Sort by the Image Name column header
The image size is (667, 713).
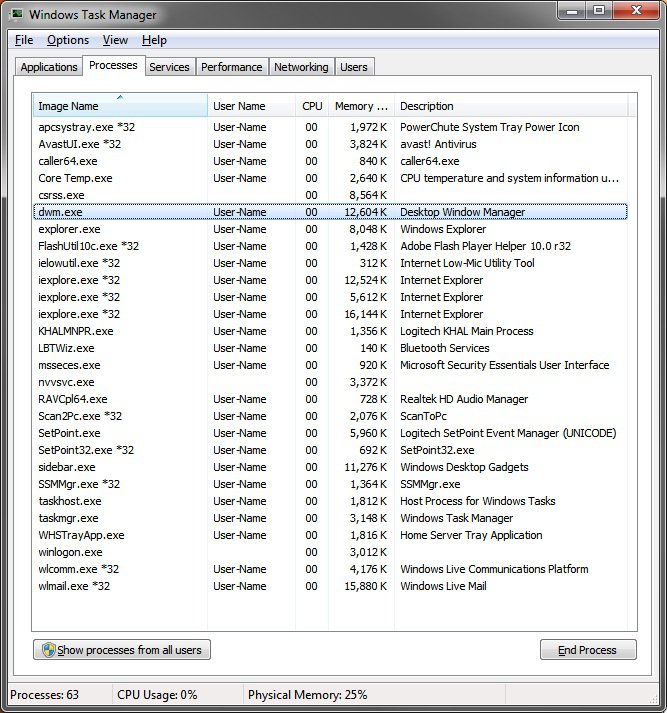120,105
